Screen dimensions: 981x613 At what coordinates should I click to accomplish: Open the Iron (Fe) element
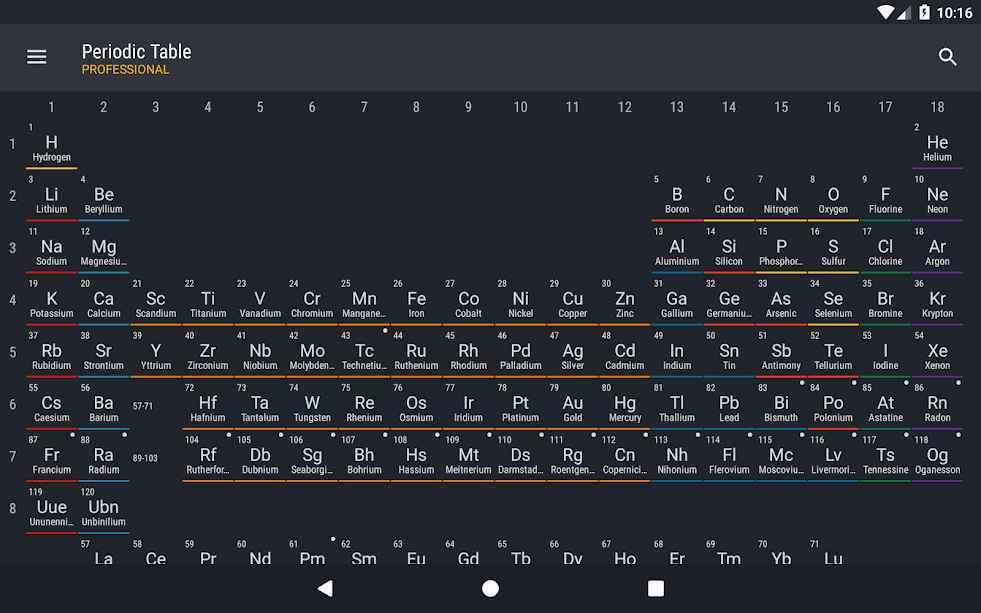(416, 303)
